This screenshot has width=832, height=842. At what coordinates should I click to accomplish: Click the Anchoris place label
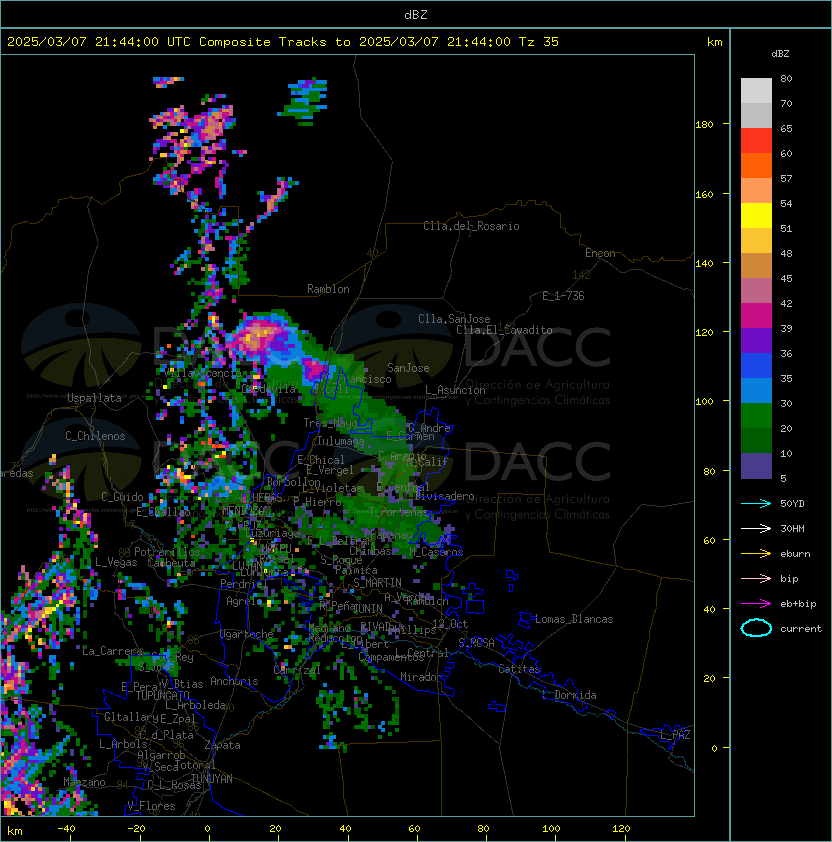234,681
